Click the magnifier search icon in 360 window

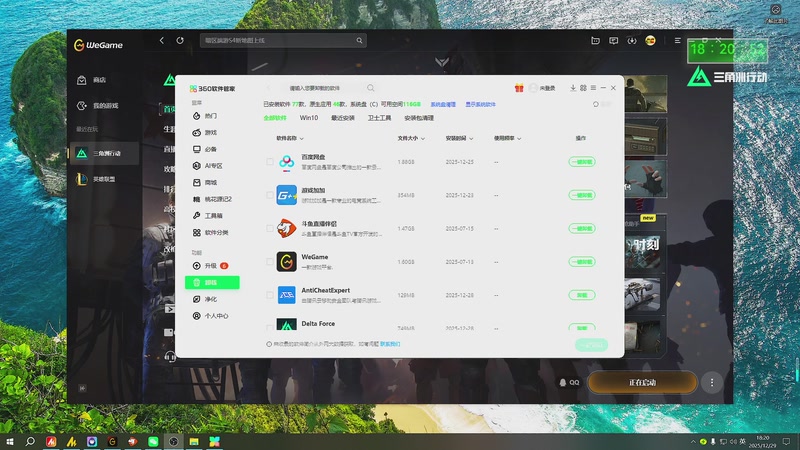(x=371, y=88)
